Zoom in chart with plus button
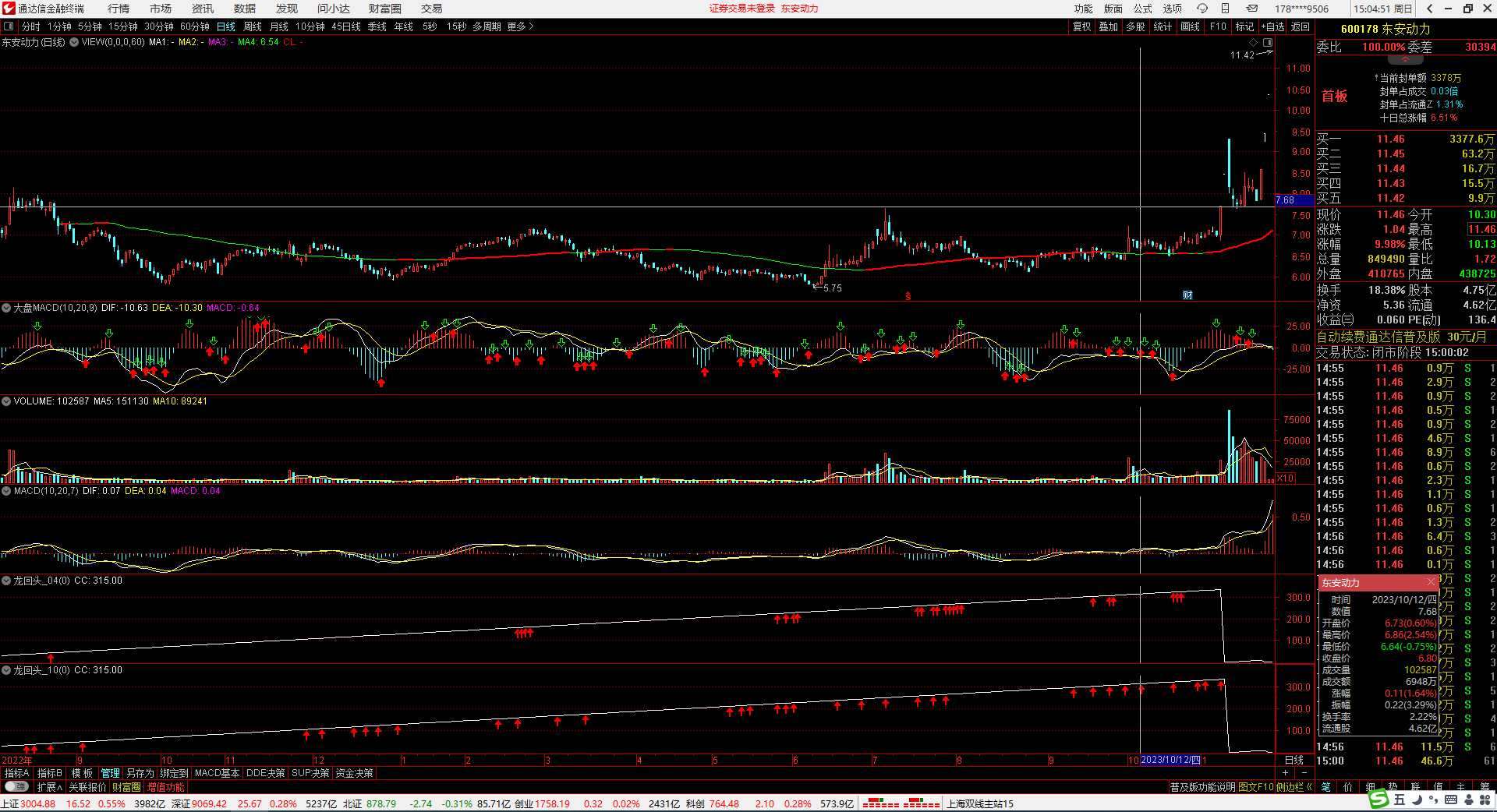 click(1286, 773)
